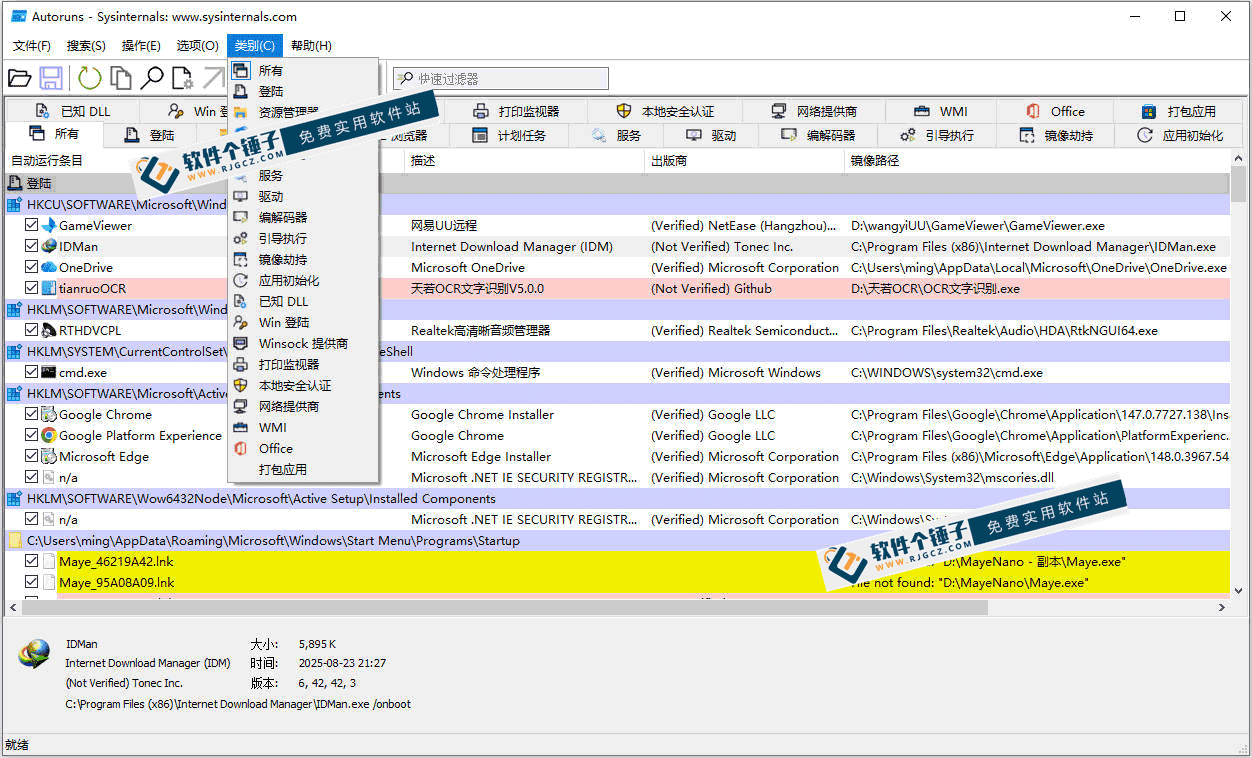Click the Open file toolbar icon
Screen dimensions: 1252x758
coord(20,78)
